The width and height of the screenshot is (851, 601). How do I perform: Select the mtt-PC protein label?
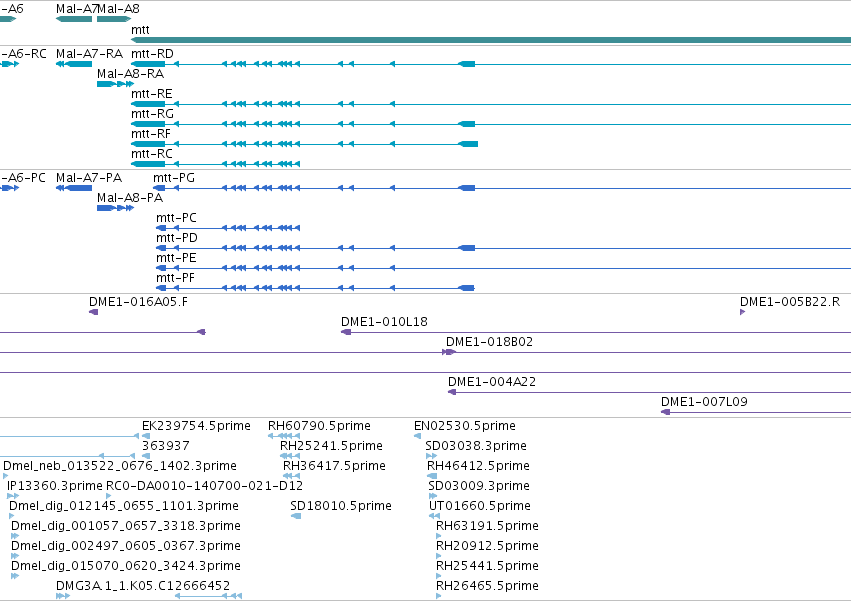click(x=176, y=218)
